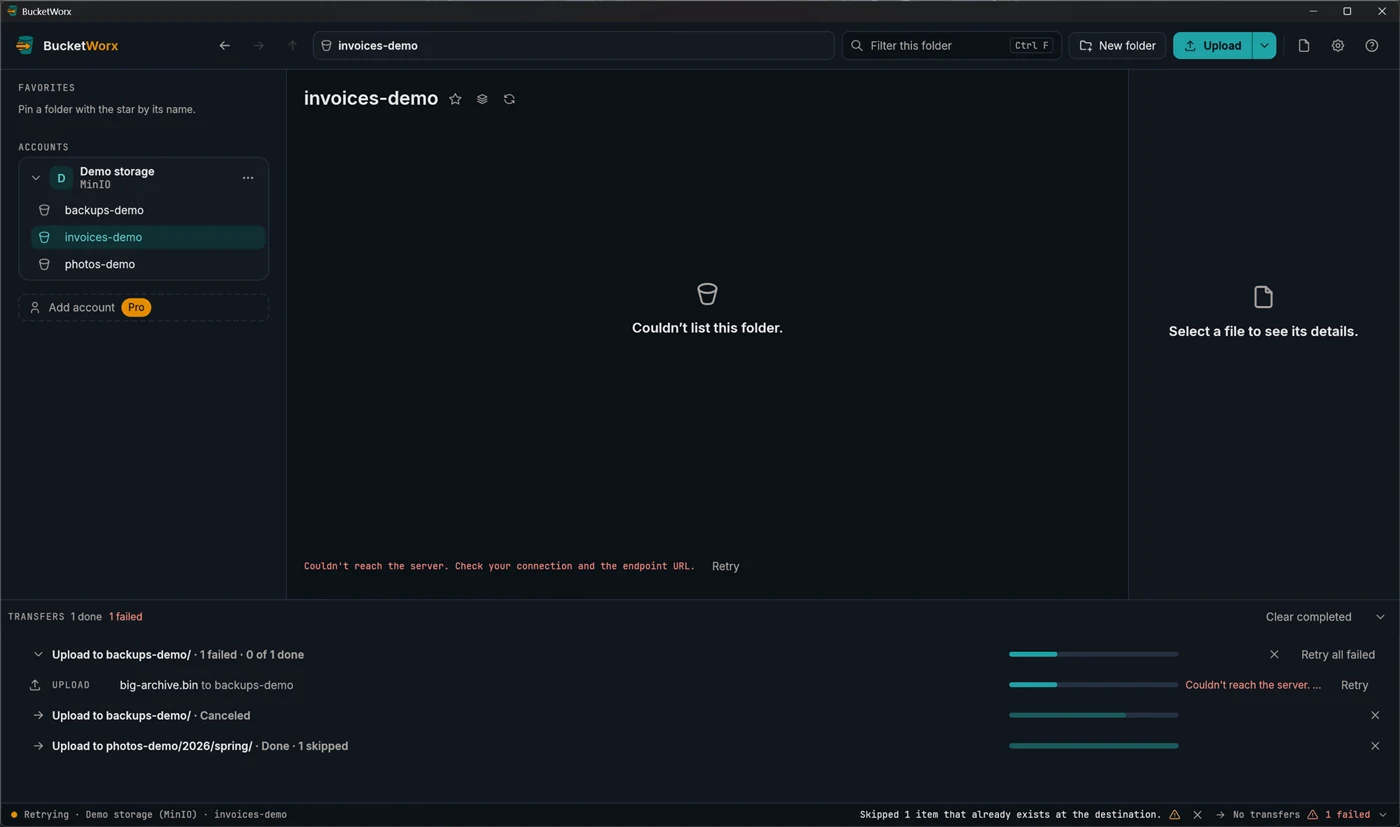
Task: Click Clear completed
Action: (x=1309, y=617)
